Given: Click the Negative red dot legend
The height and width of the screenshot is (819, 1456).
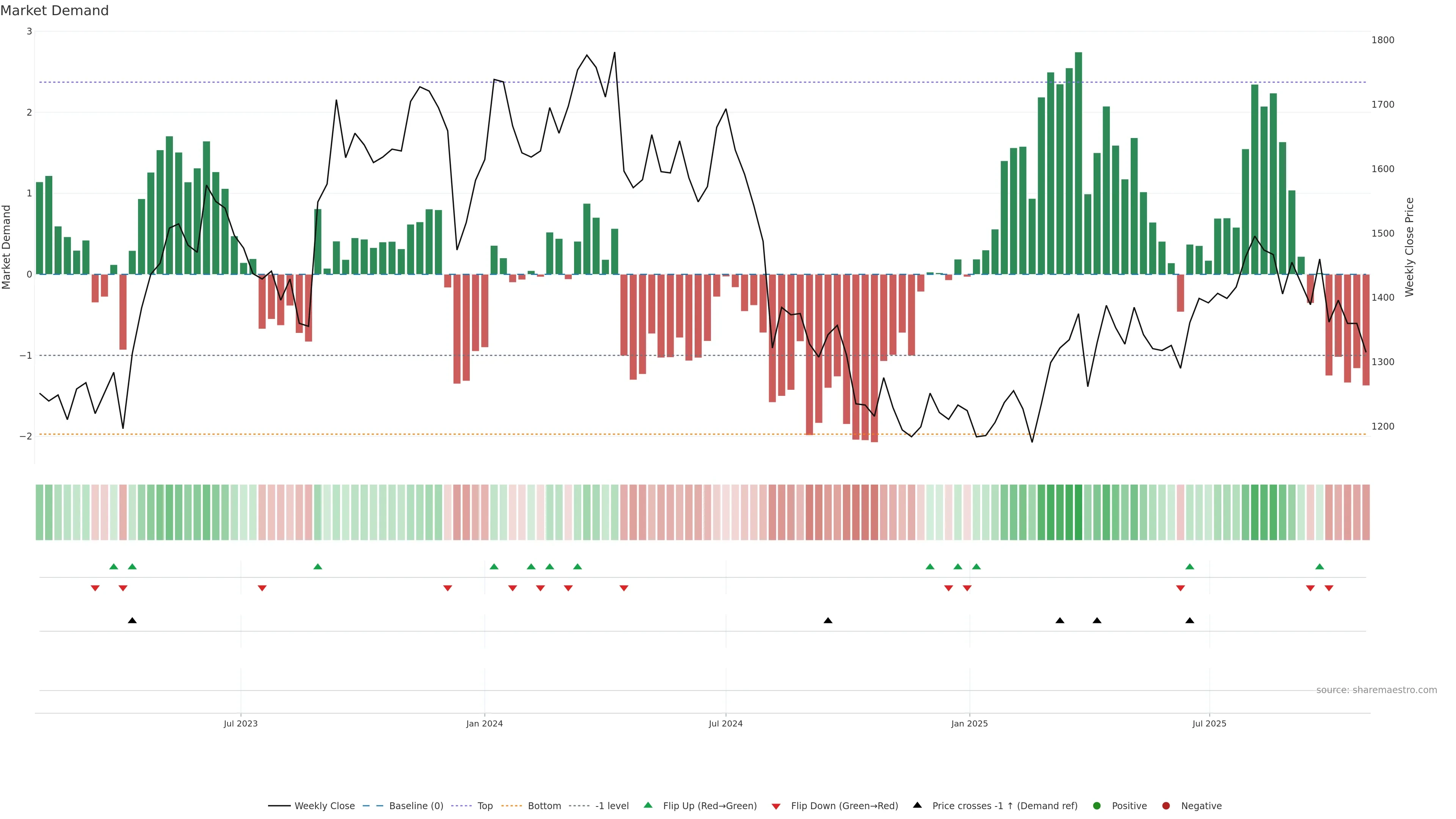Looking at the screenshot, I should [1166, 806].
